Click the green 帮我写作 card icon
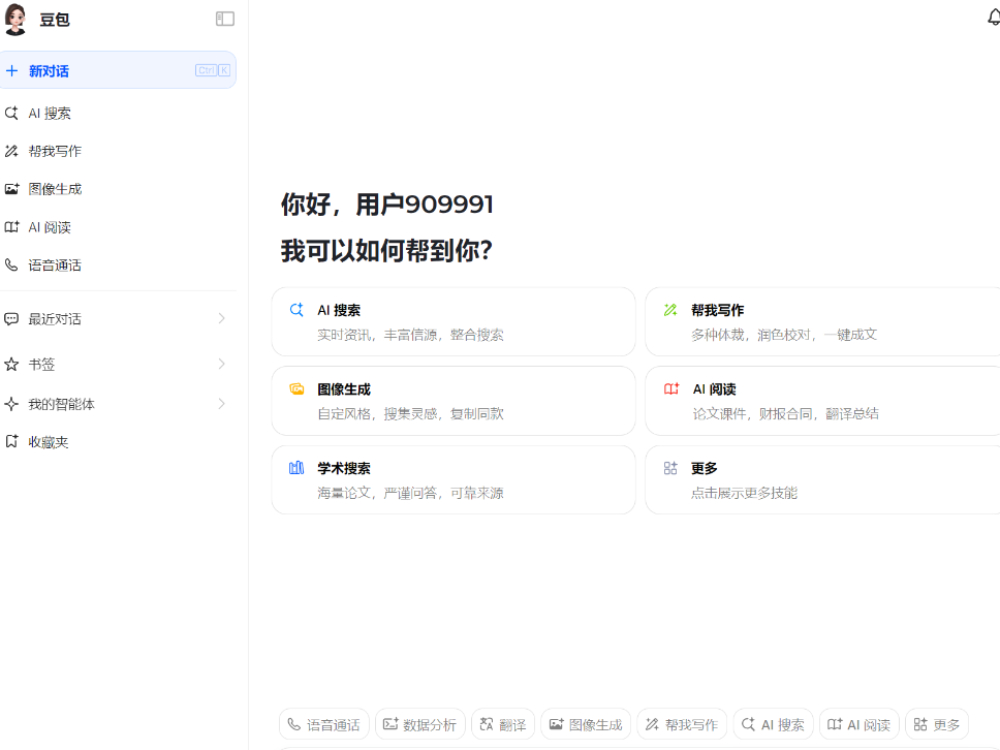Screen dimensions: 1000x750 (670, 310)
